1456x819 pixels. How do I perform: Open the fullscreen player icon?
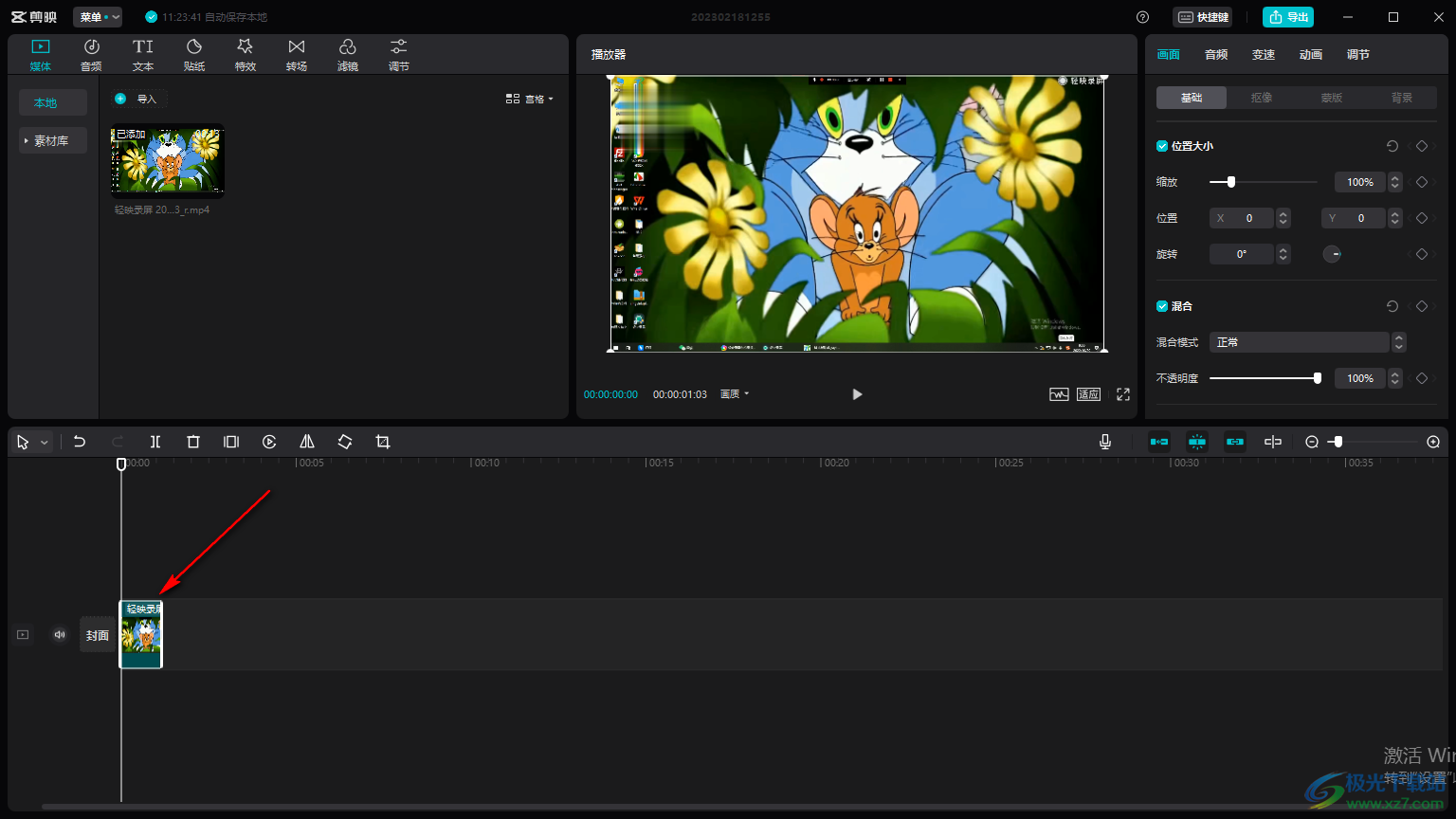tap(1123, 394)
